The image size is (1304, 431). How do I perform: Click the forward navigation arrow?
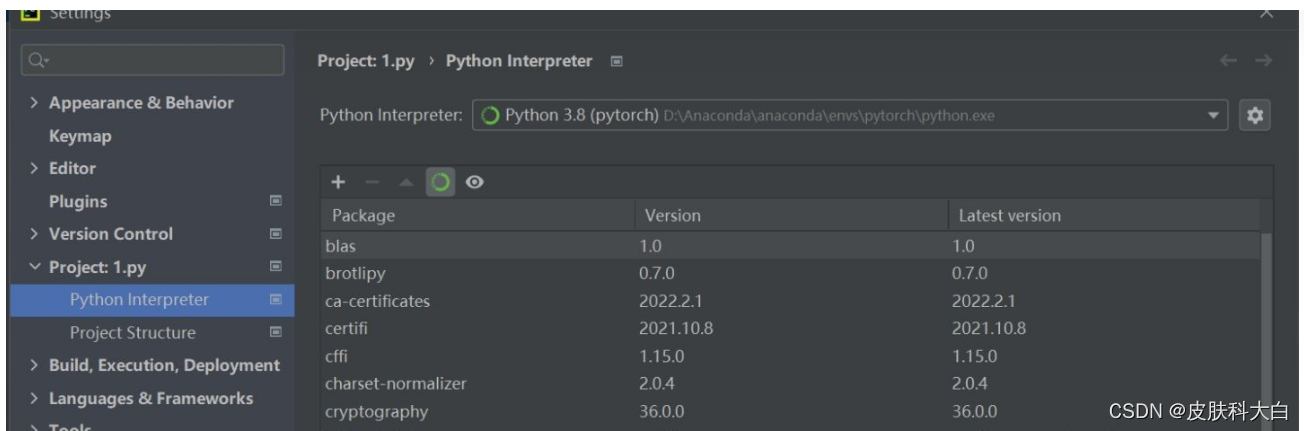click(x=1263, y=62)
